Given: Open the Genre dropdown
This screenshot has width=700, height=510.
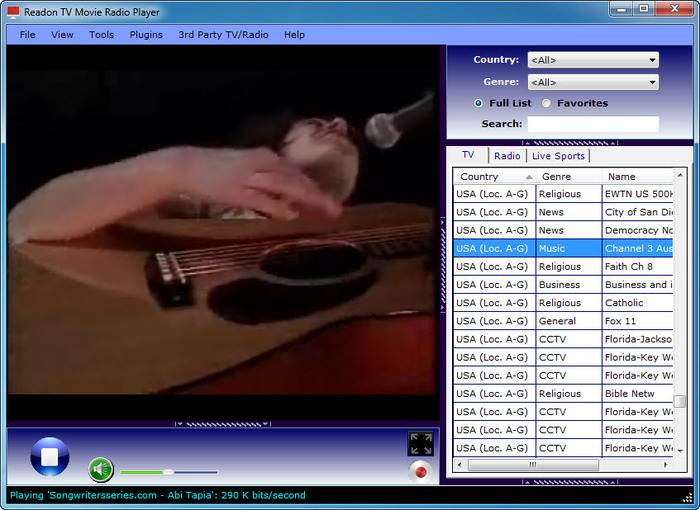Looking at the screenshot, I should [592, 82].
